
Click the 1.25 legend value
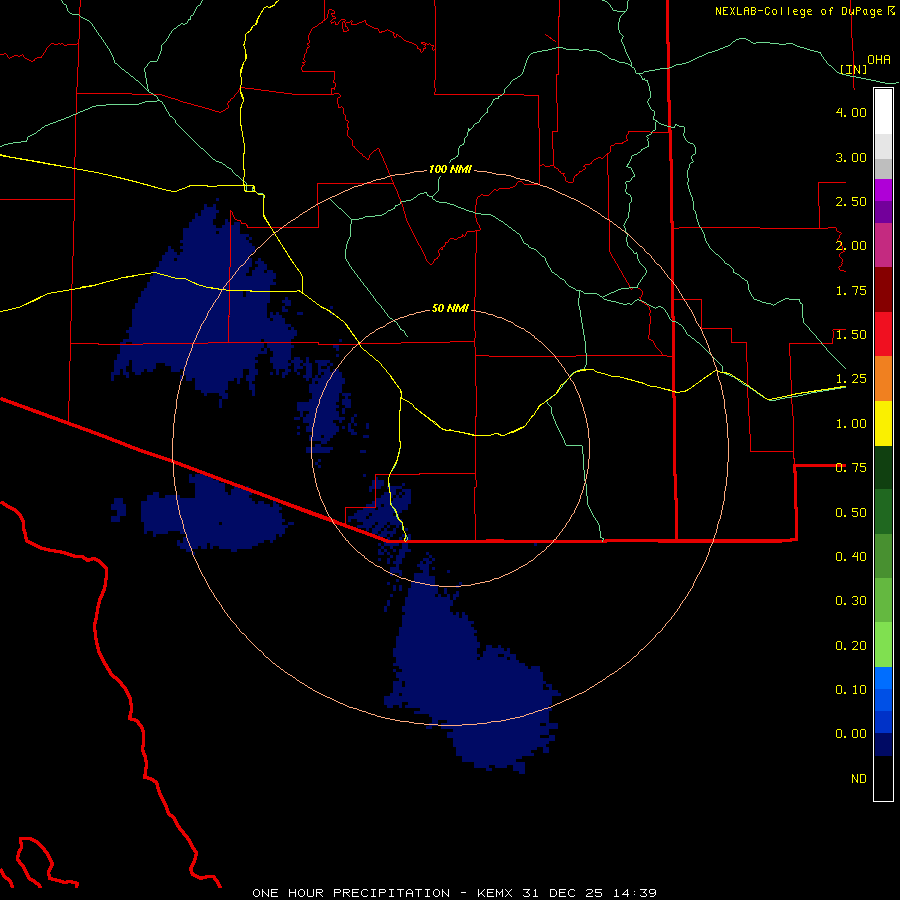tap(851, 379)
